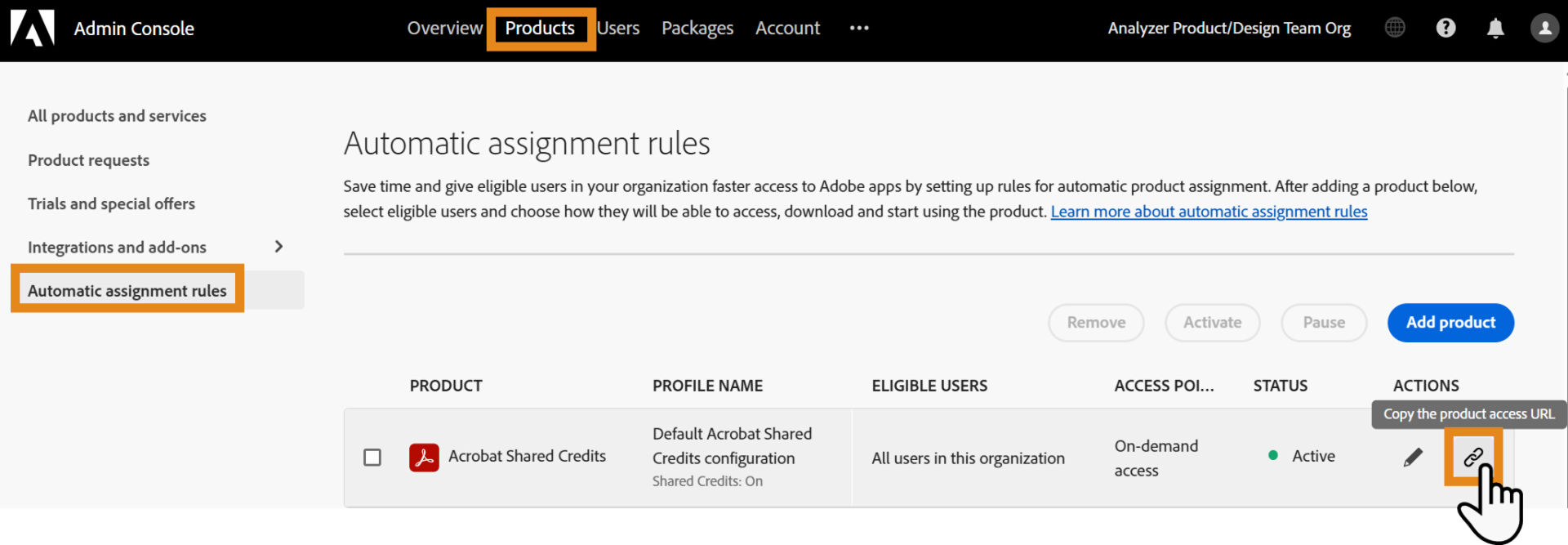Select the Acrobat Shared Credits checkbox

(x=372, y=458)
